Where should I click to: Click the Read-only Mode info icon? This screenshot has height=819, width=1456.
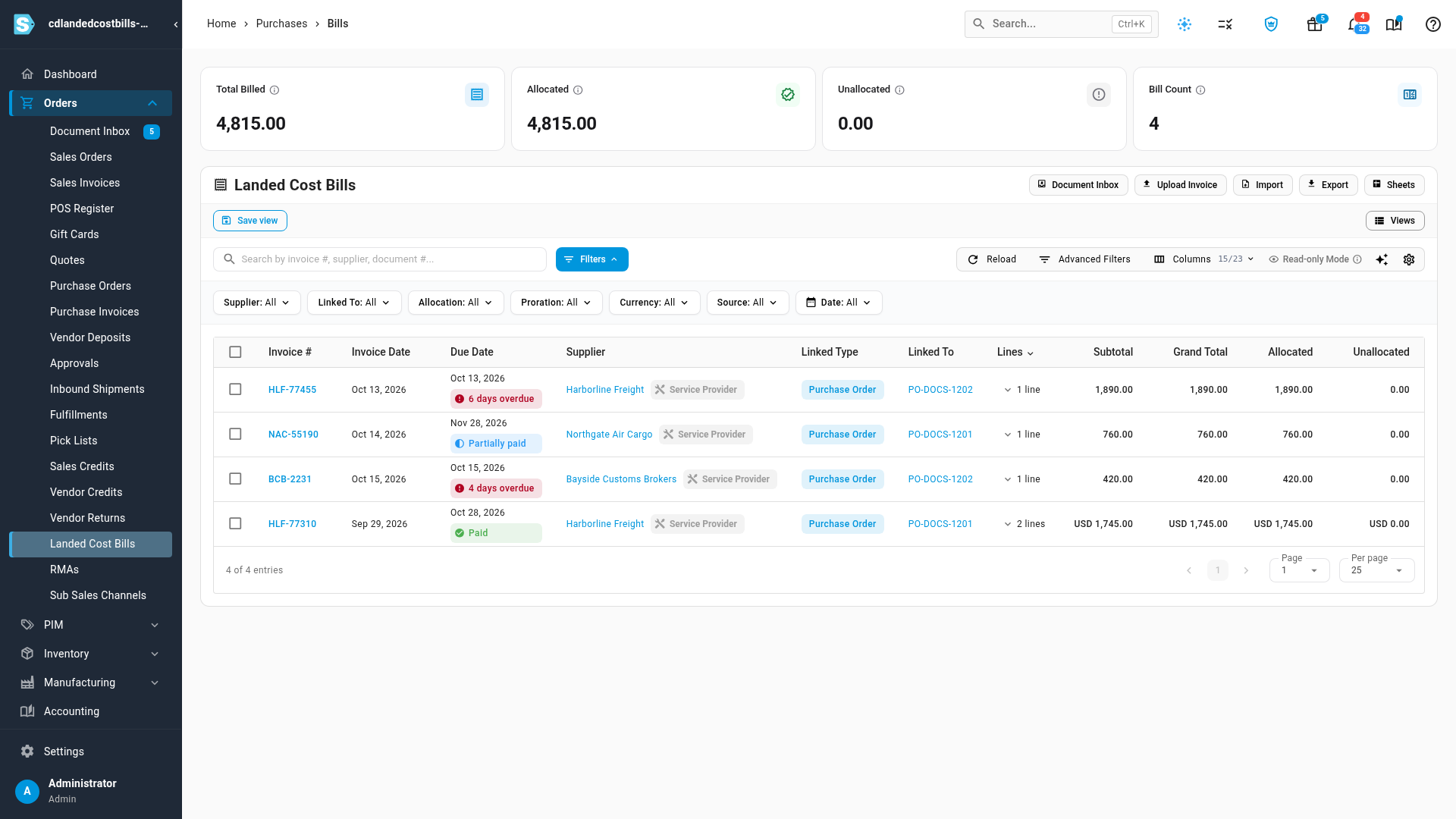(x=1357, y=259)
